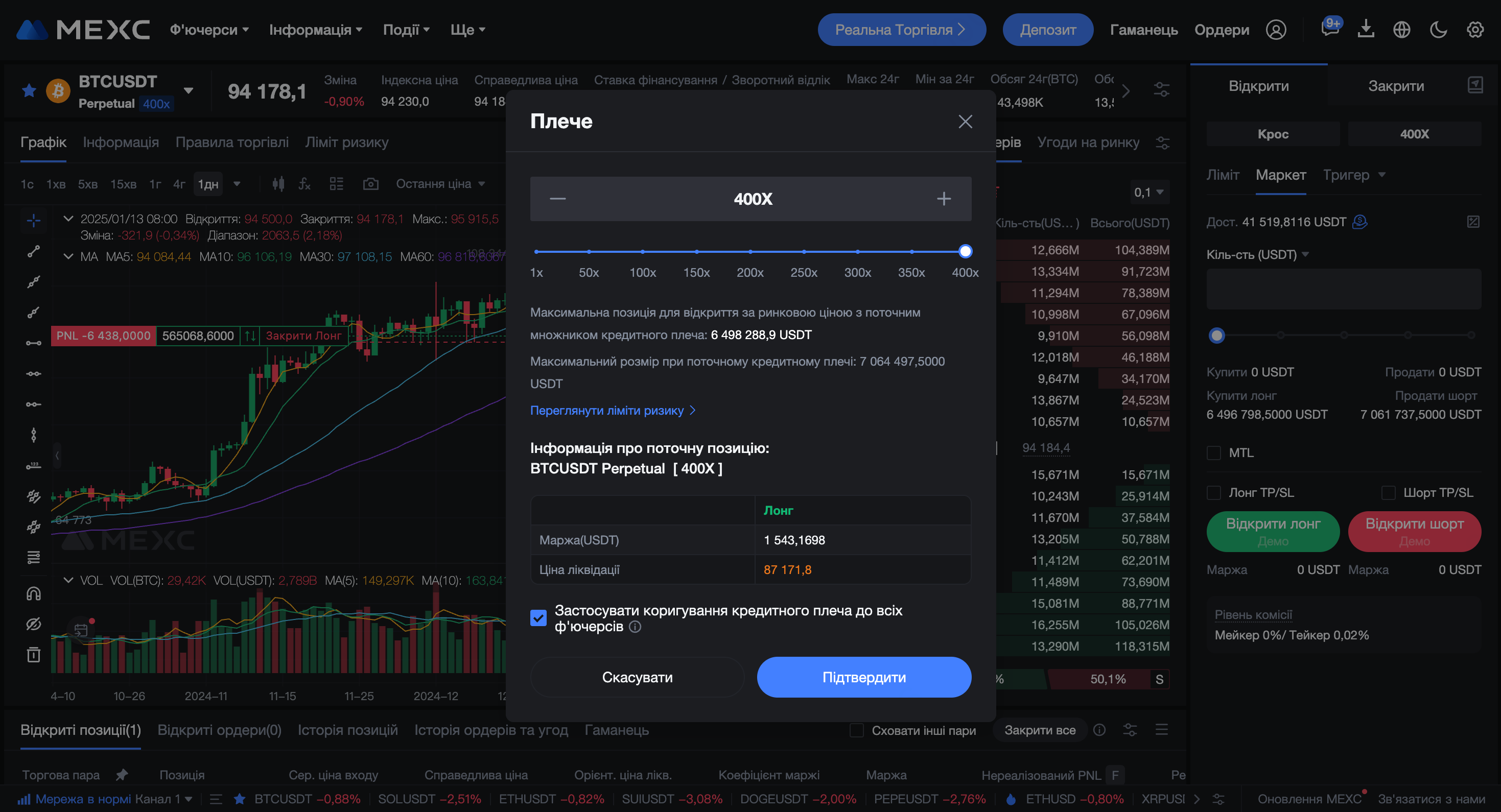Screen dimensions: 1501x812
Task: Click the favorite star next to BTCUSDT
Action: point(29,91)
